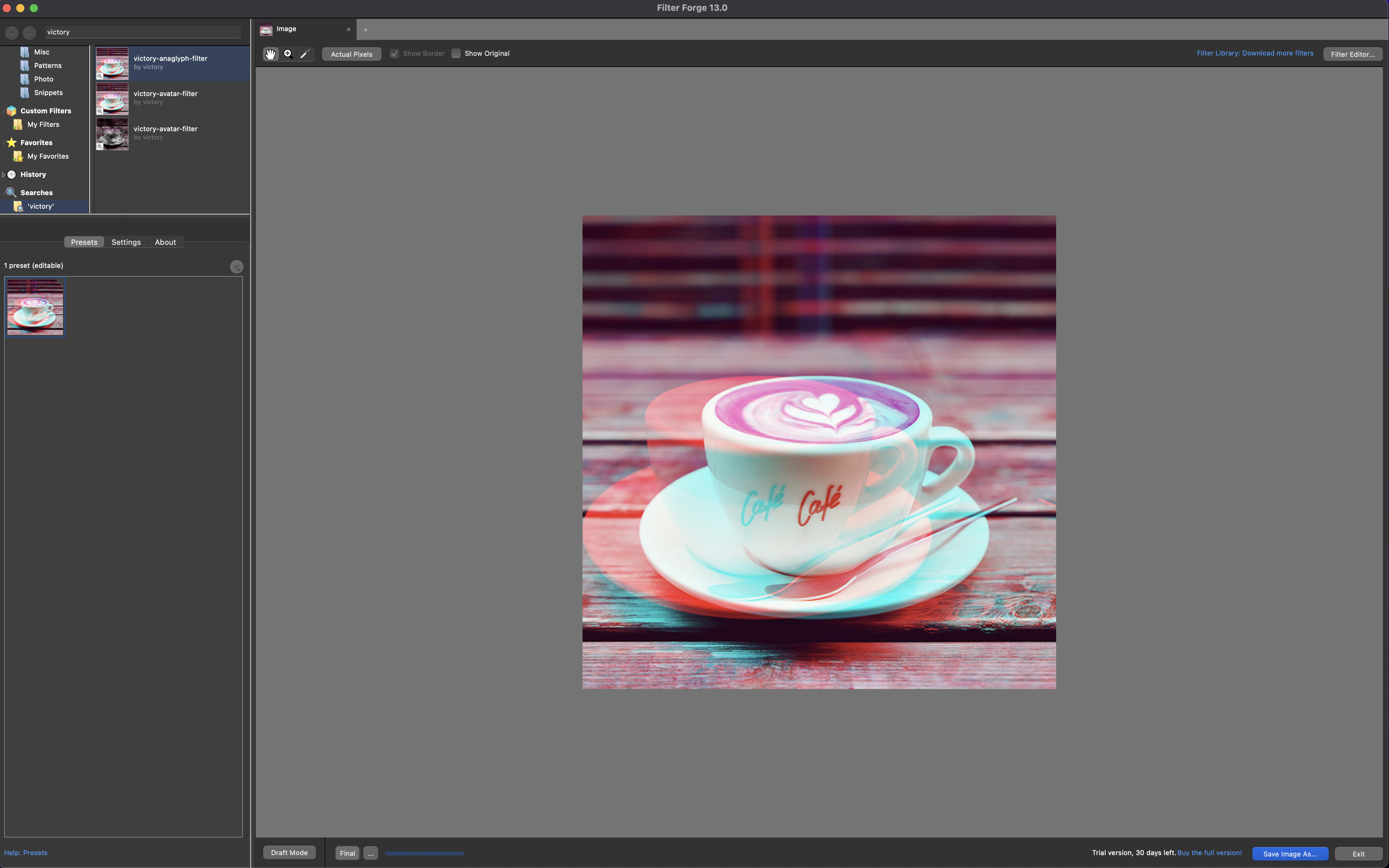The height and width of the screenshot is (868, 1389).
Task: Magnify the victory-anaglyph-filter thumbnail preview
Action: click(100, 76)
